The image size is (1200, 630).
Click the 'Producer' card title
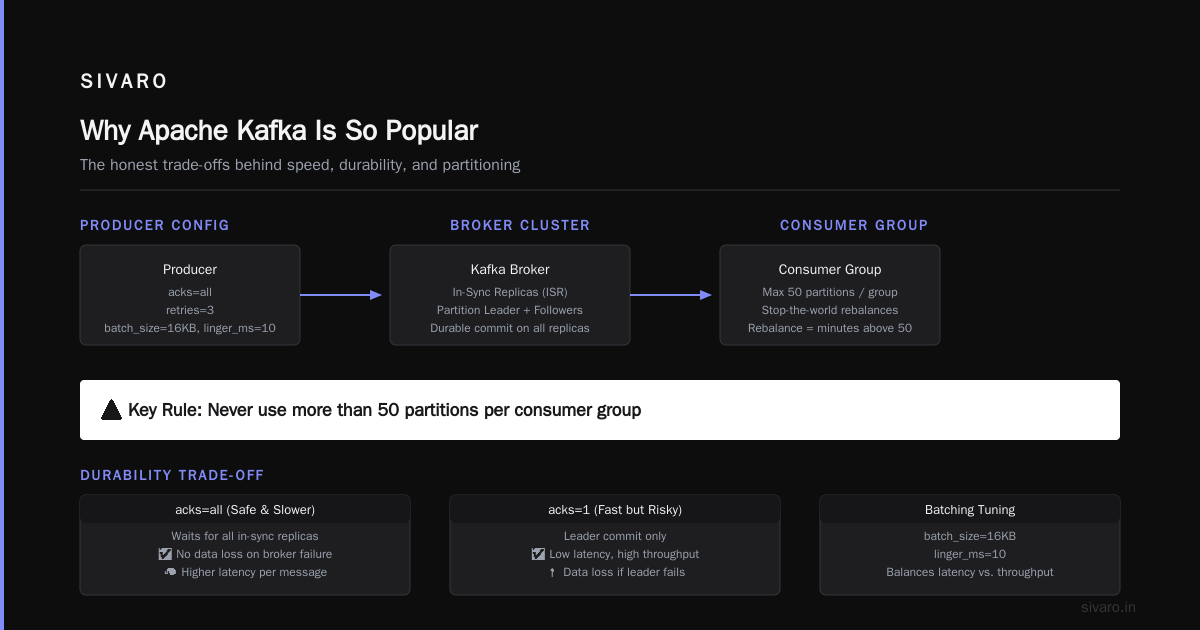click(x=190, y=269)
